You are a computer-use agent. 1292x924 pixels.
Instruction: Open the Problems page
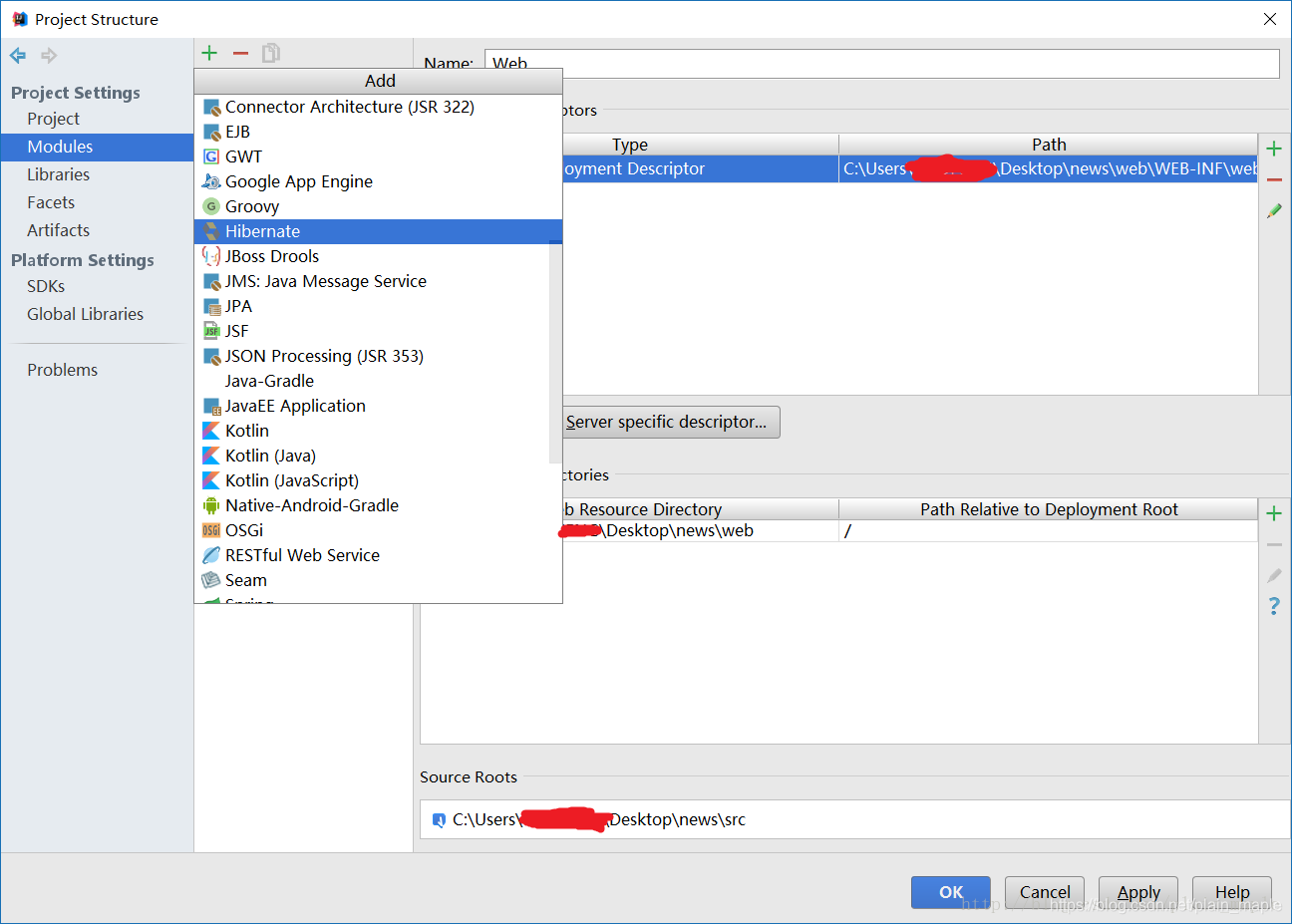tap(97, 370)
